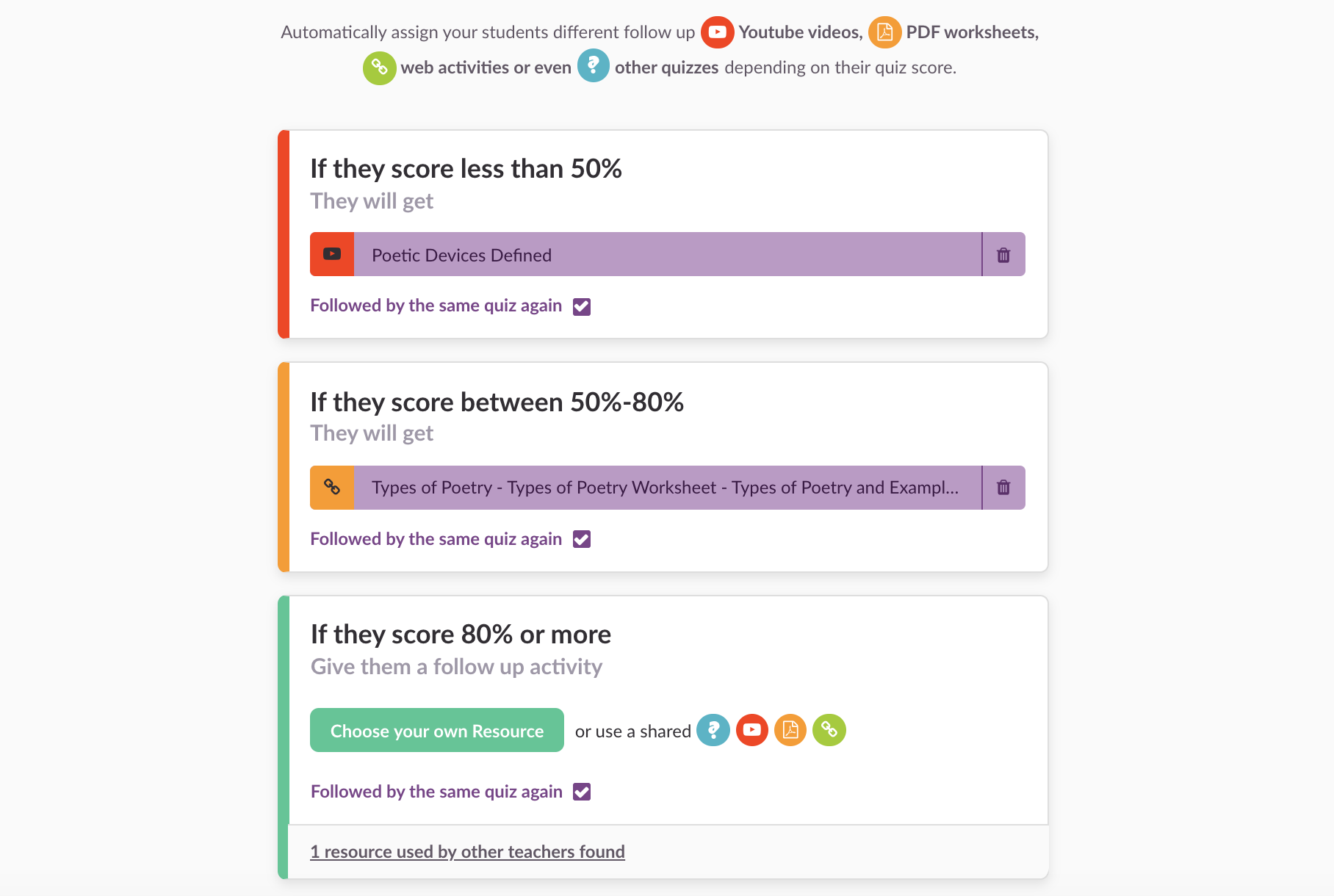Select shared web link icon
The height and width of the screenshot is (896, 1334).
point(829,730)
